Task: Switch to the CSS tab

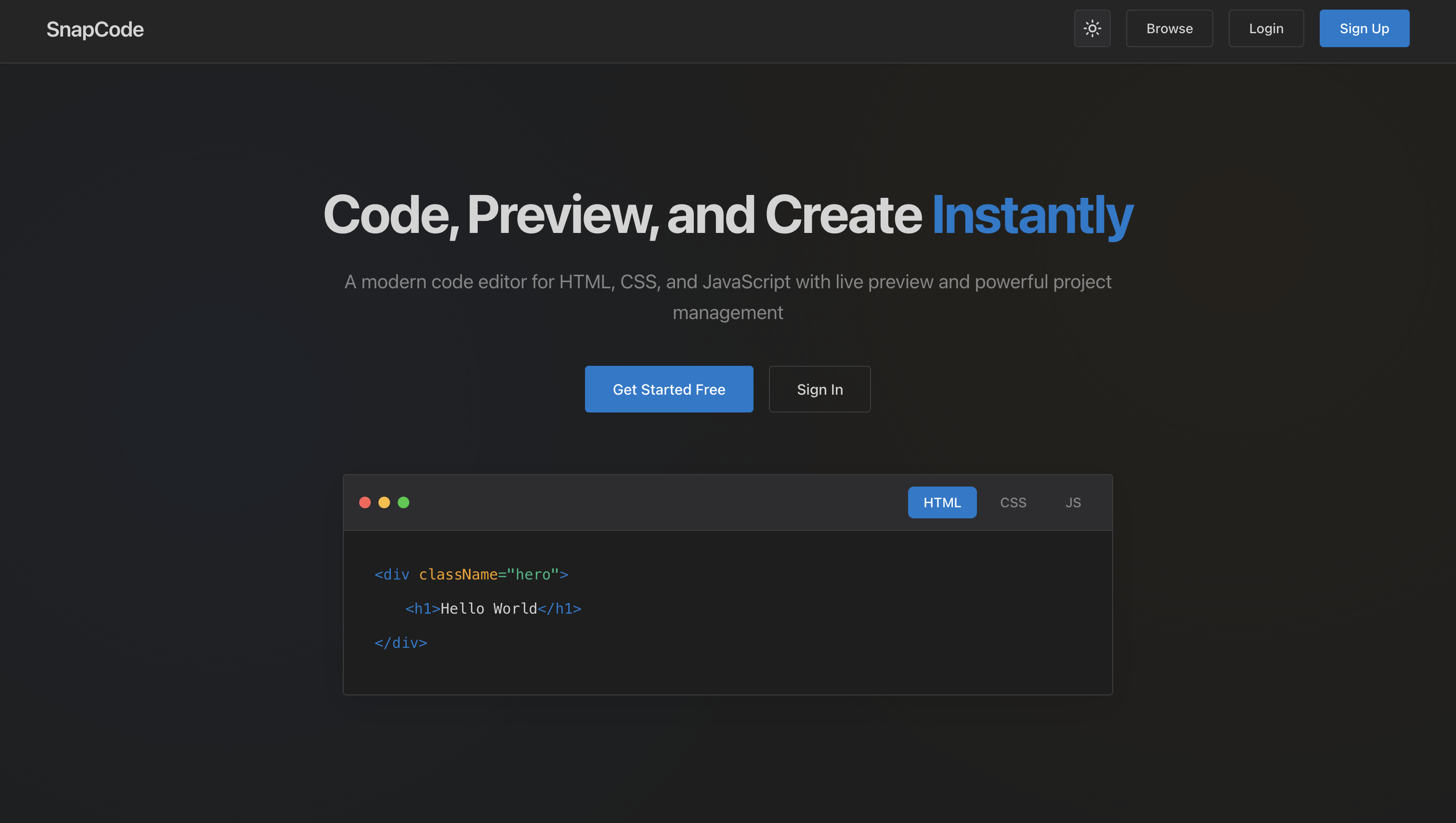Action: (x=1012, y=502)
